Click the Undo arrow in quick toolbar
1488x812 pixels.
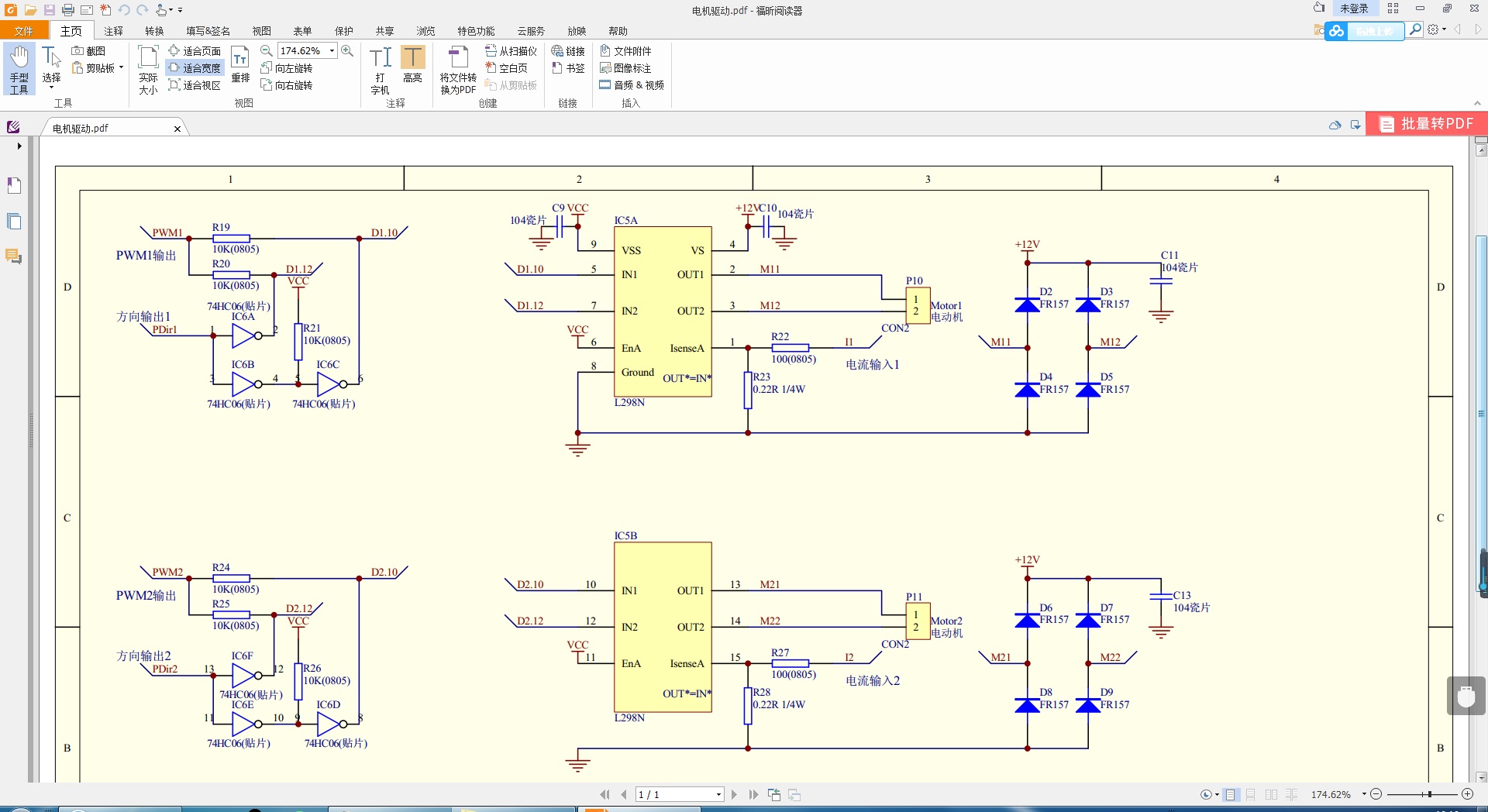124,10
